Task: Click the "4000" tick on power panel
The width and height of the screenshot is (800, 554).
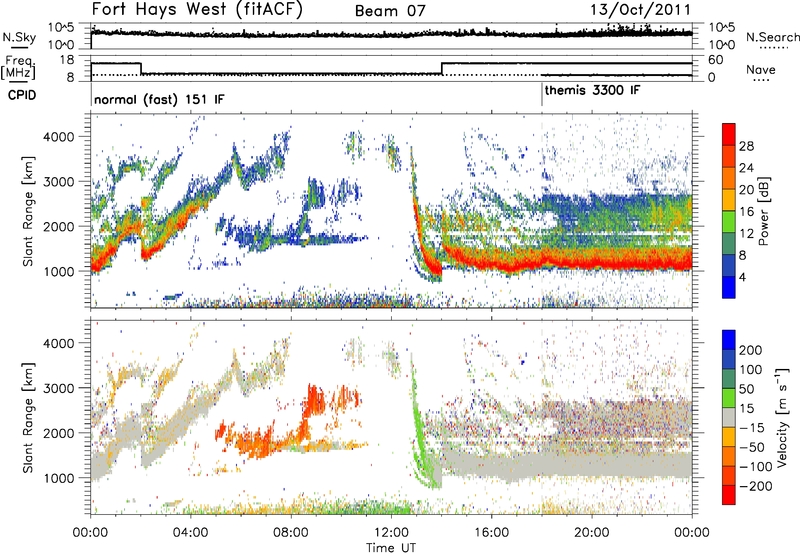Action: tap(58, 137)
